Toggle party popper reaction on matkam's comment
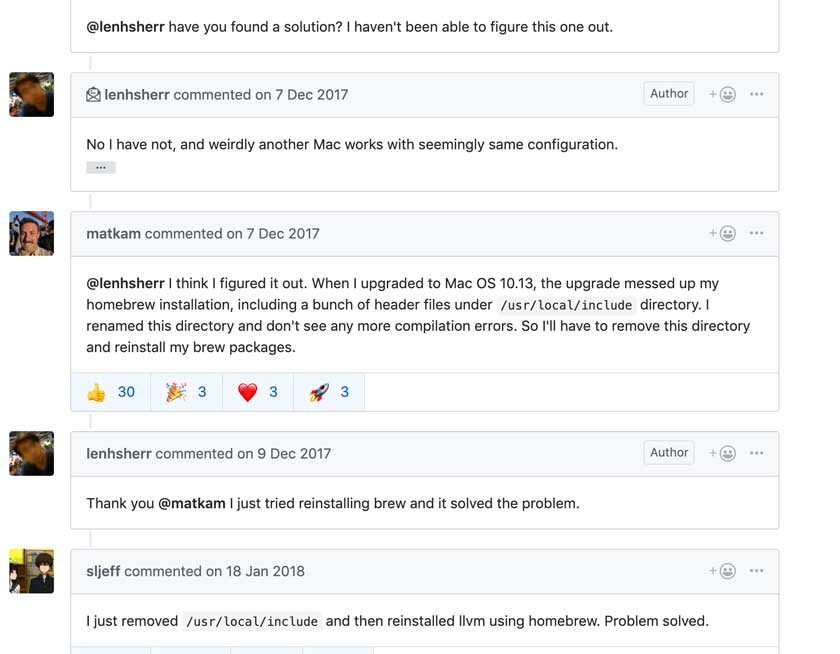This screenshot has width=840, height=654. tap(186, 392)
